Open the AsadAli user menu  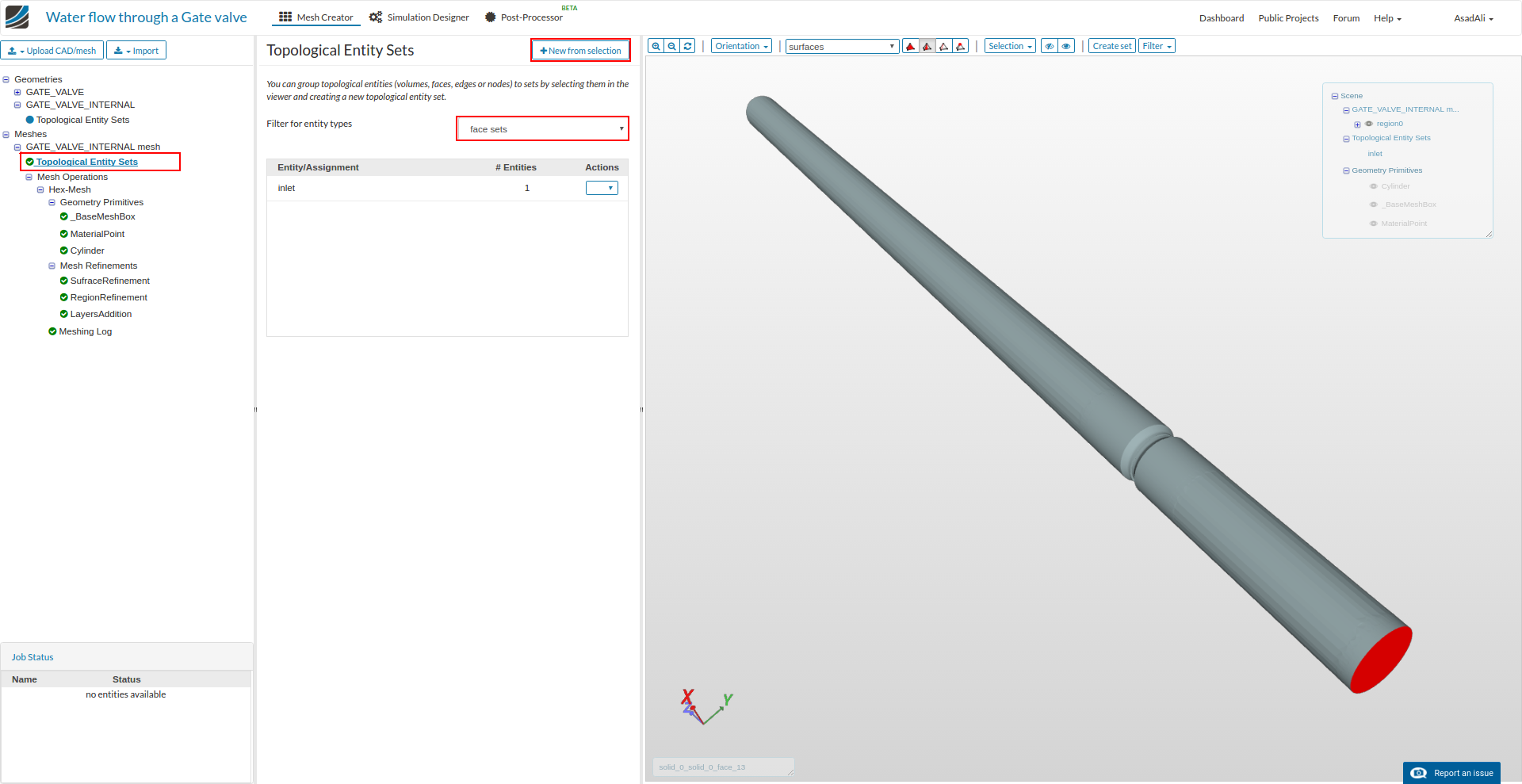[x=1474, y=18]
